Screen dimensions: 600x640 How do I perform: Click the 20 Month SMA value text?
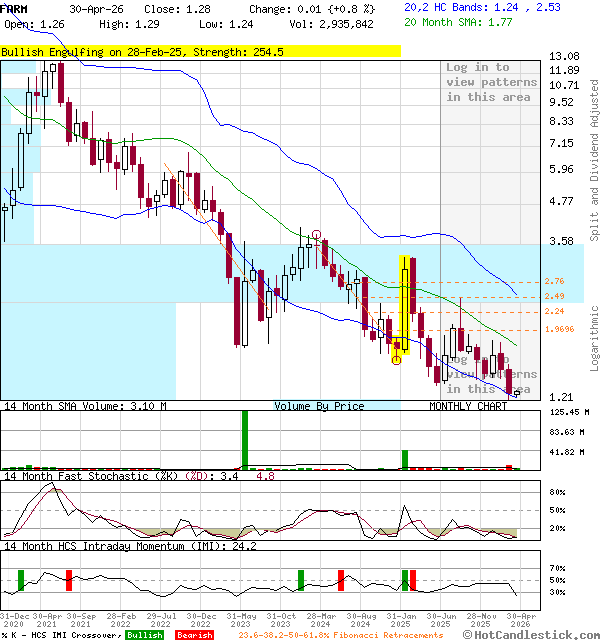click(458, 22)
